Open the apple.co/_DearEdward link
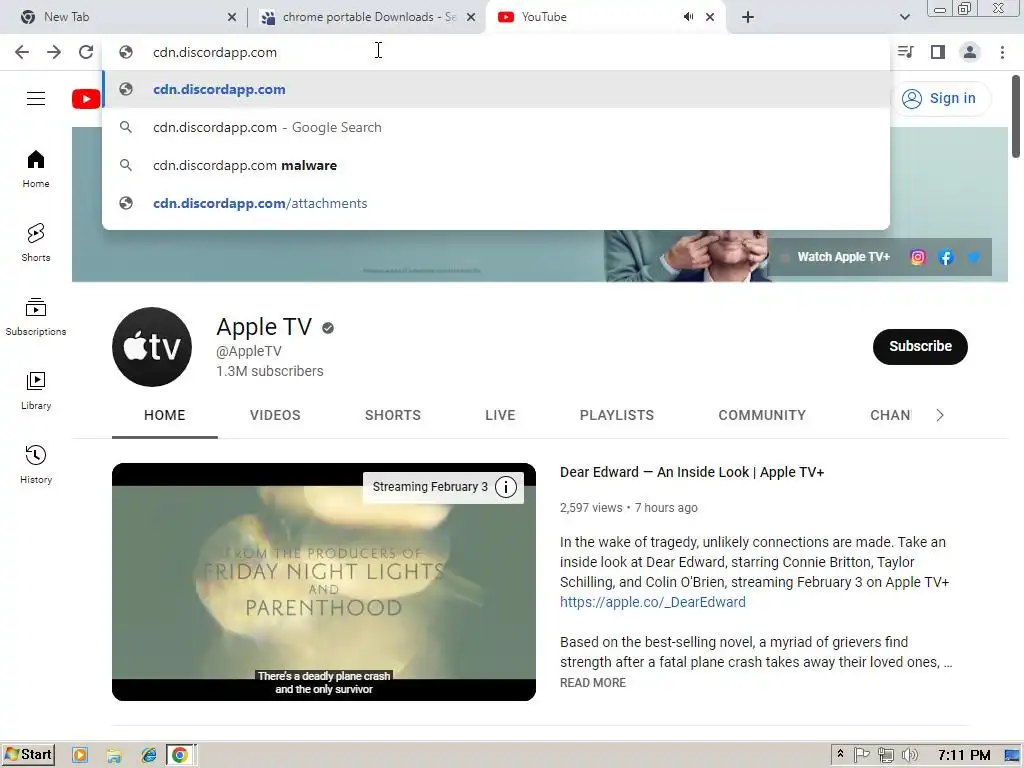The width and height of the screenshot is (1024, 768). tap(652, 602)
